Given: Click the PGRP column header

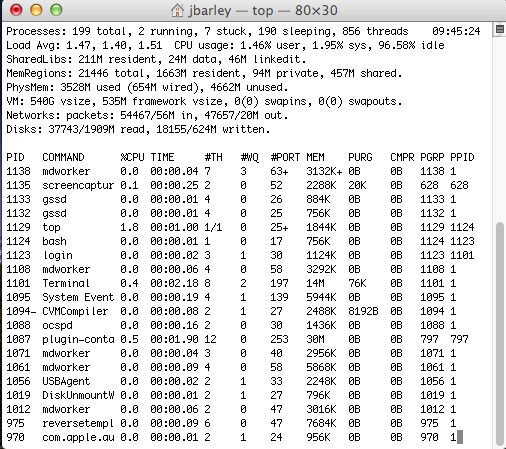Looking at the screenshot, I should click(432, 157).
